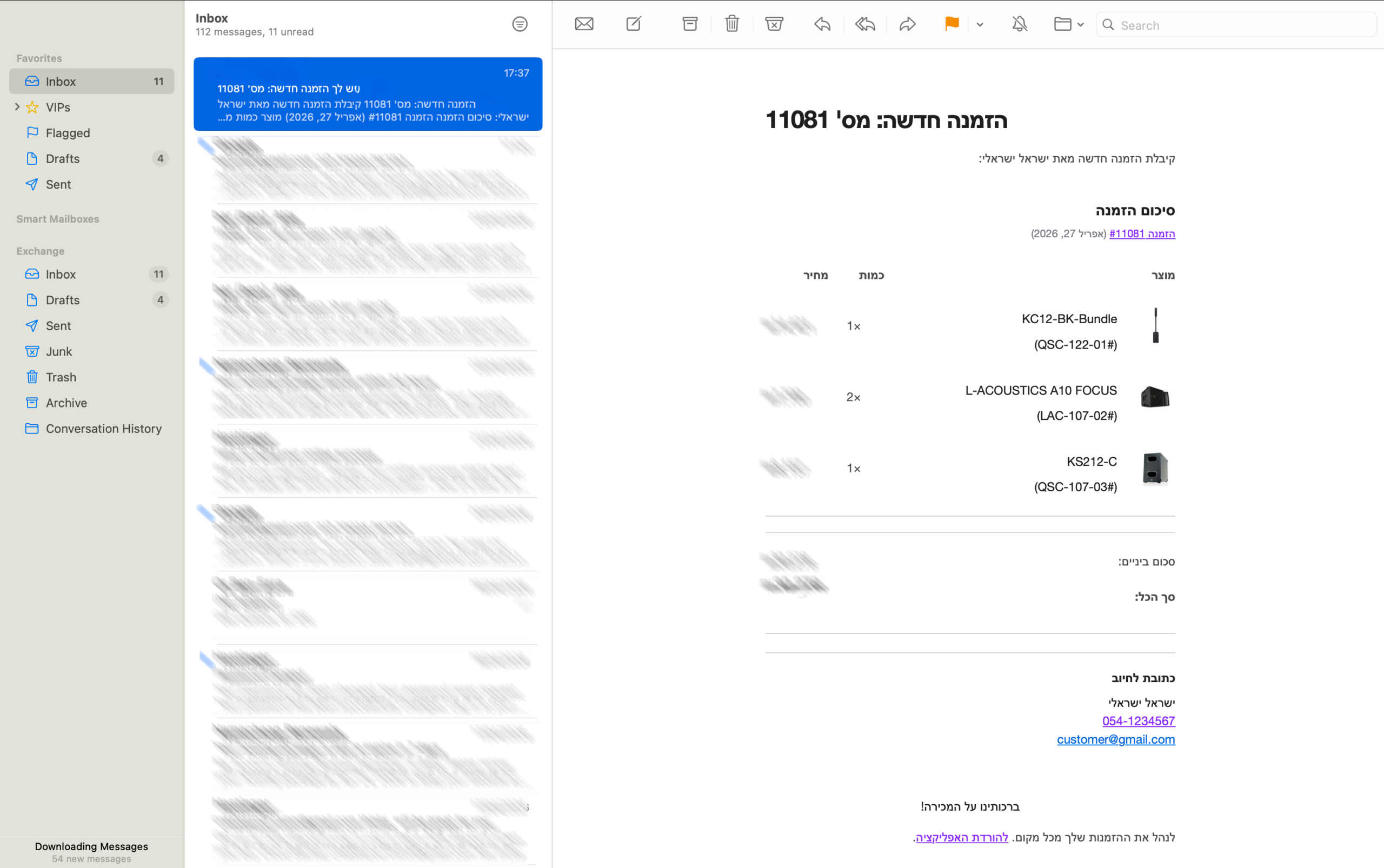Screen dimensions: 1384x868
Task: Click SKU text QSC-122-01
Action: click(x=1075, y=344)
